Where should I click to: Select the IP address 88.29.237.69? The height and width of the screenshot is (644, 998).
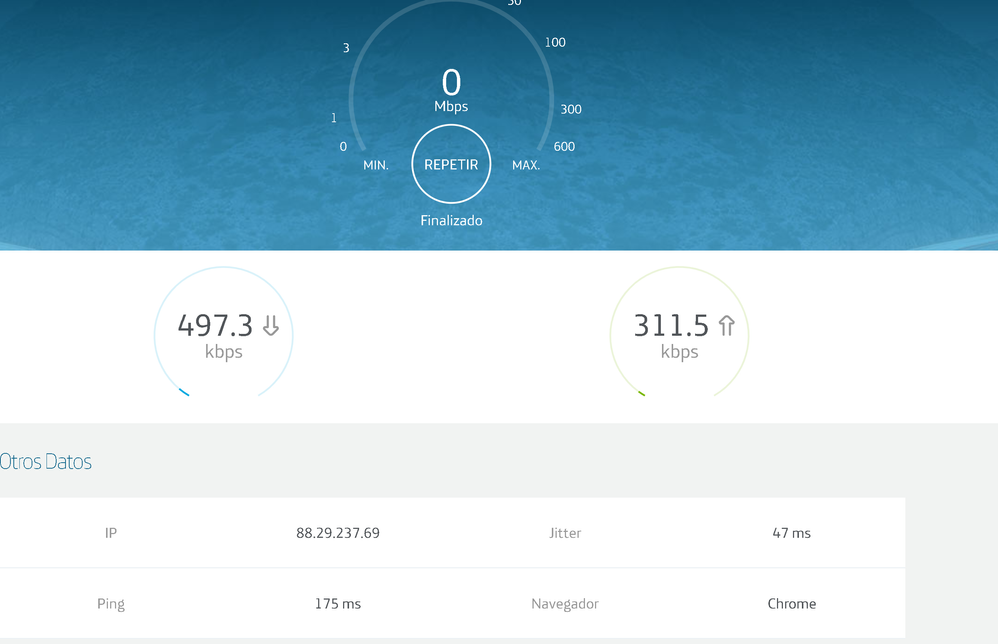(x=338, y=533)
